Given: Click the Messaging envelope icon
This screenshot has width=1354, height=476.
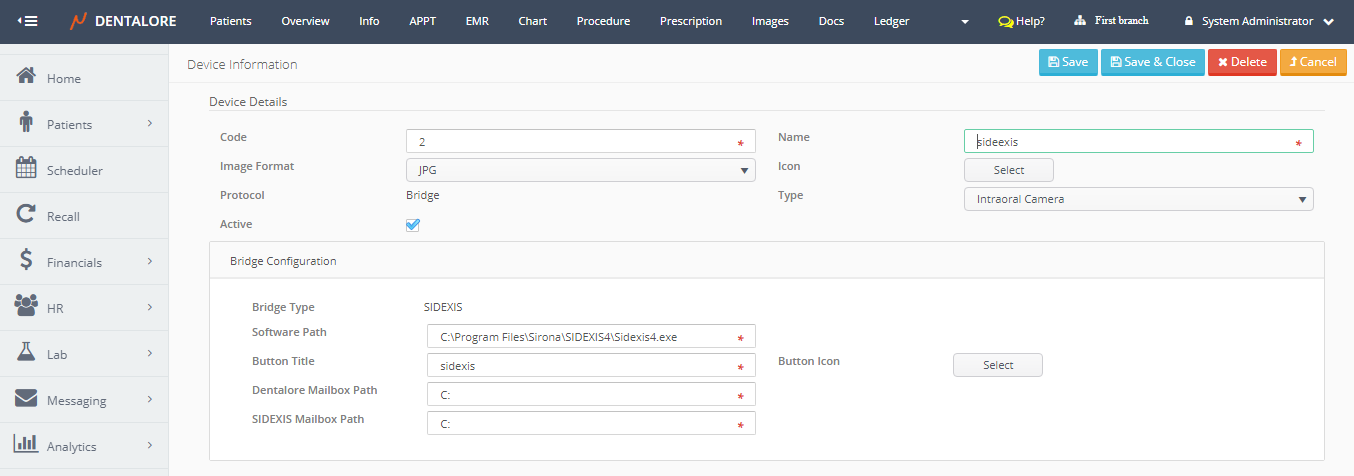Looking at the screenshot, I should (x=27, y=399).
